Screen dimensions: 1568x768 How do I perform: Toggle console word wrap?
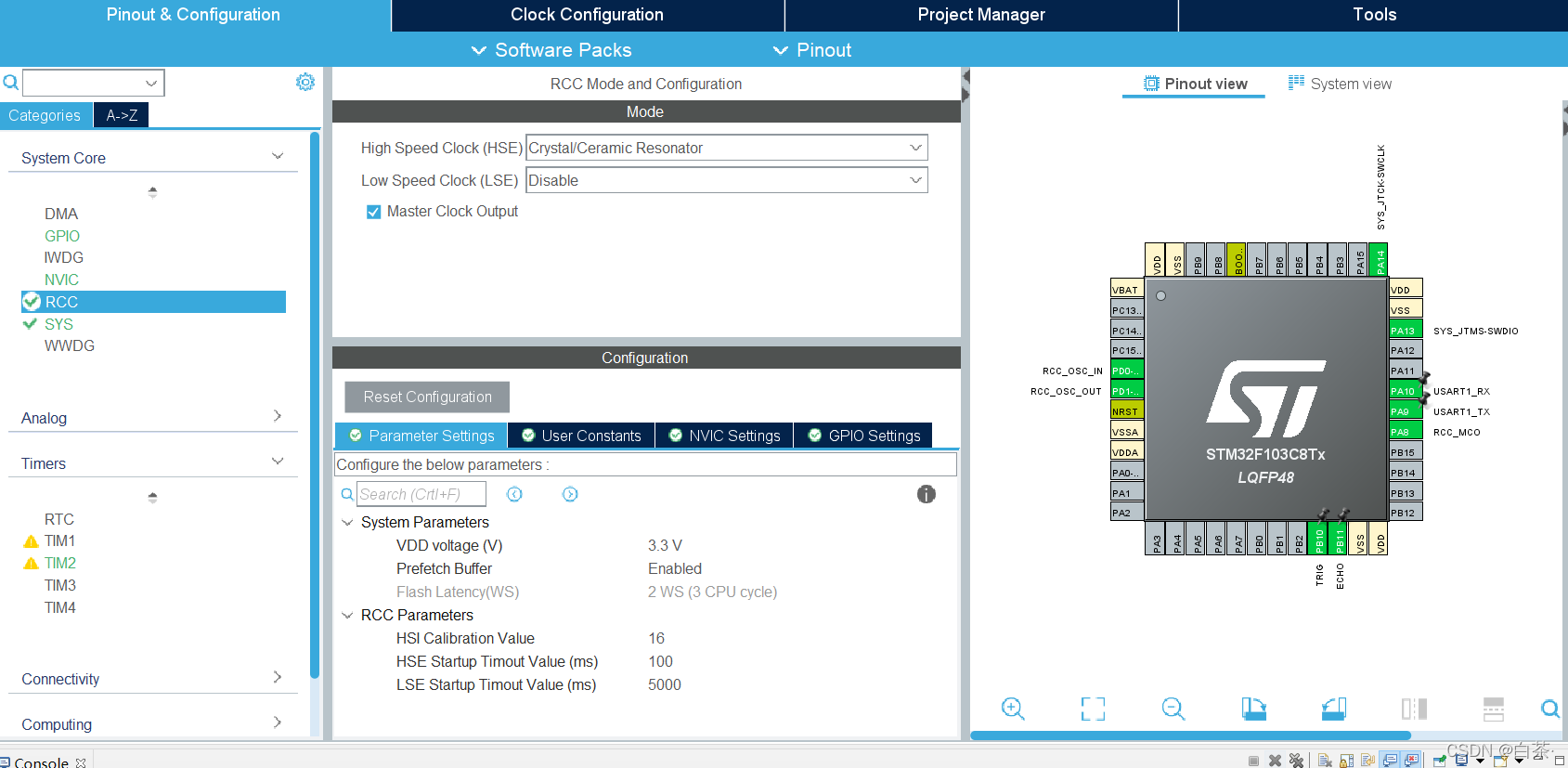tap(1367, 761)
